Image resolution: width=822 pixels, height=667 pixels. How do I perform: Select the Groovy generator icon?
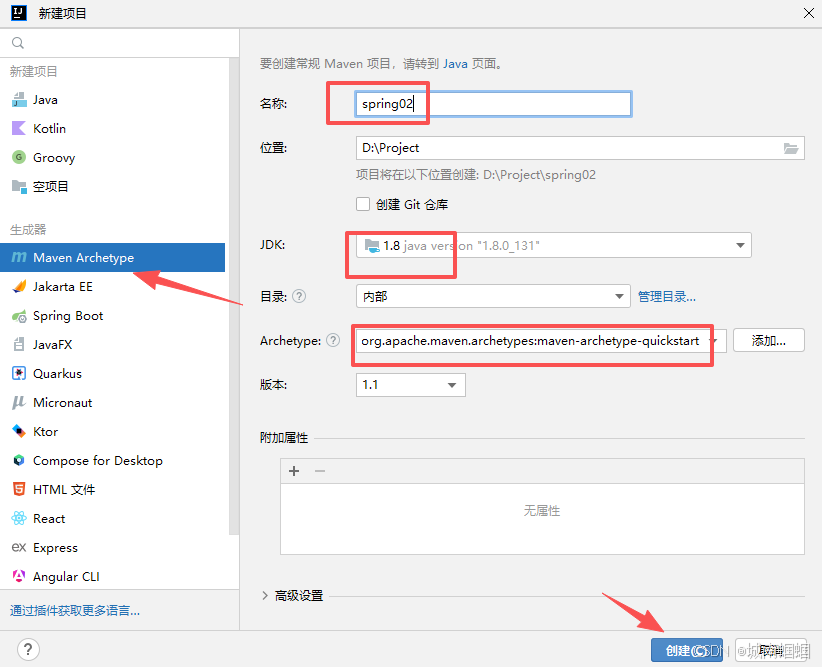pos(18,157)
